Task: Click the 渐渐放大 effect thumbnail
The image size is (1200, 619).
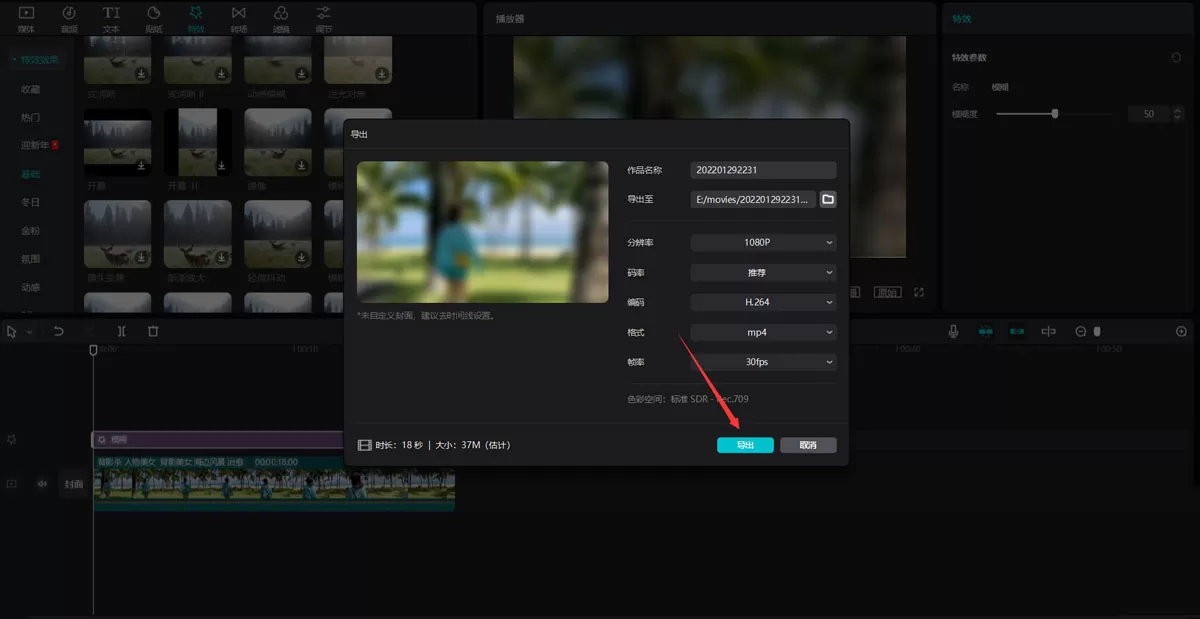Action: (198, 234)
